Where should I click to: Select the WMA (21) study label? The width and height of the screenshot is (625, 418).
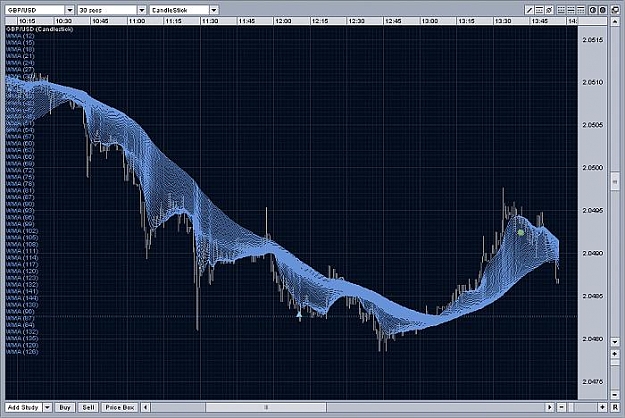pyautogui.click(x=20, y=56)
